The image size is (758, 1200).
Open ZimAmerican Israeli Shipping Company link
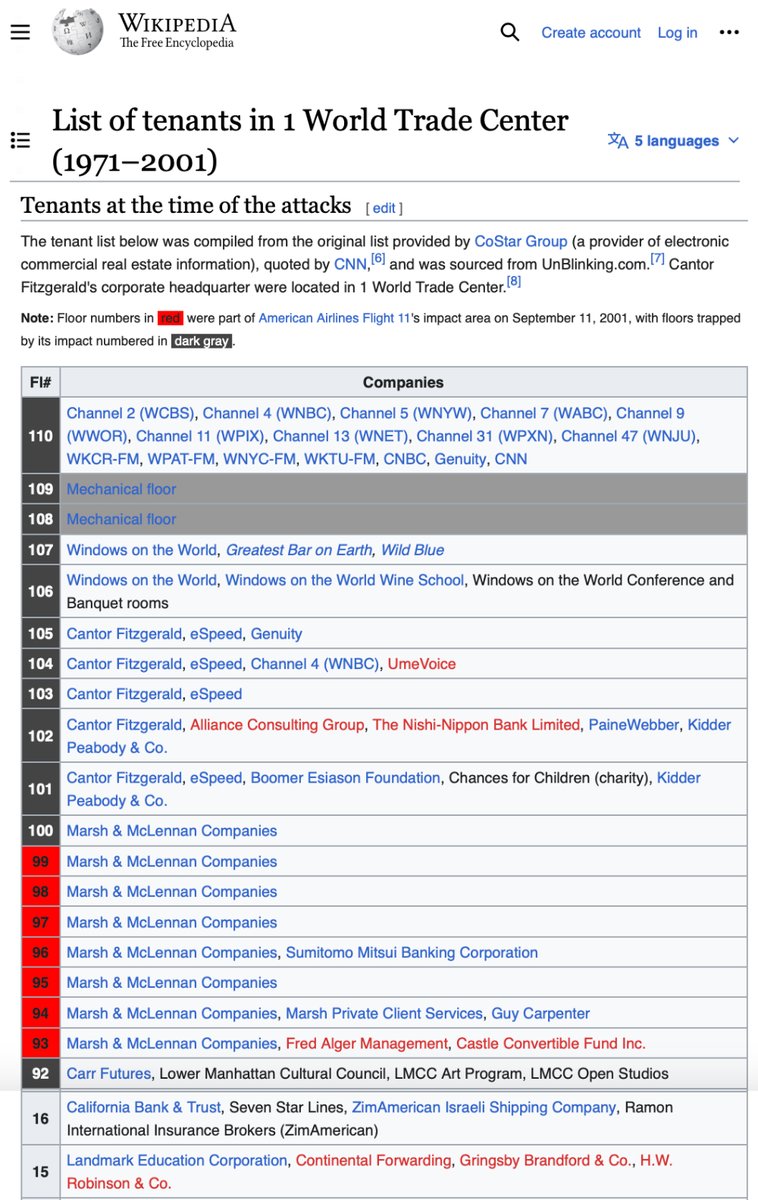tap(484, 1108)
